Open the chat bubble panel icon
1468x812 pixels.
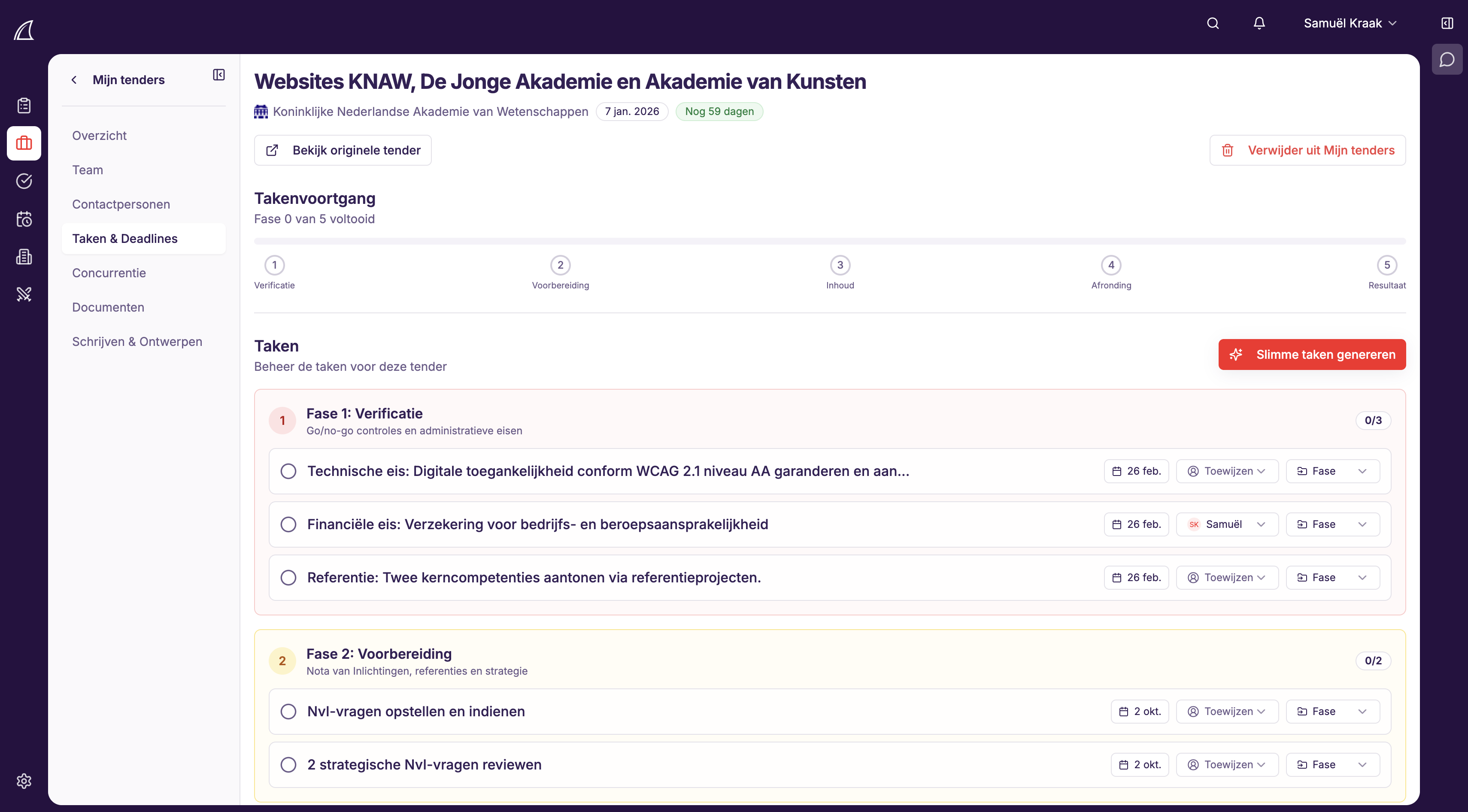(x=1447, y=60)
